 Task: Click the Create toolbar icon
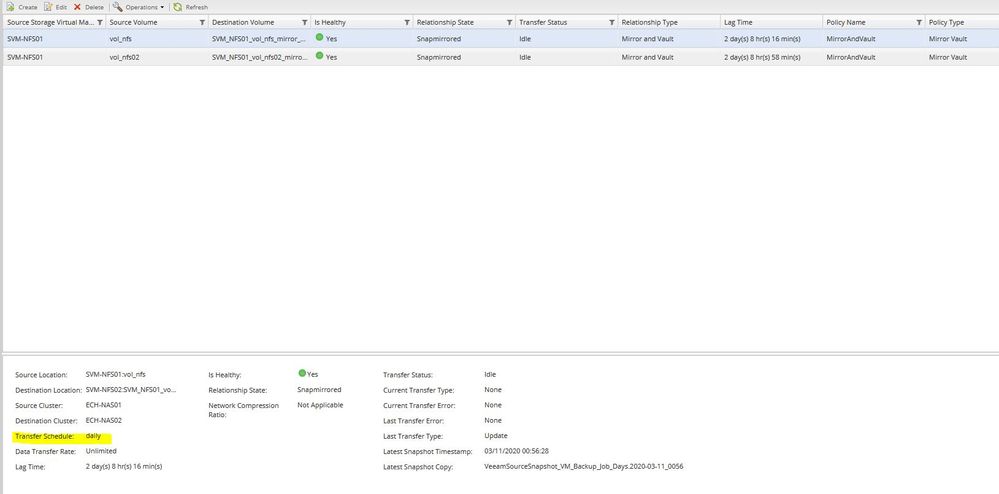[10, 7]
